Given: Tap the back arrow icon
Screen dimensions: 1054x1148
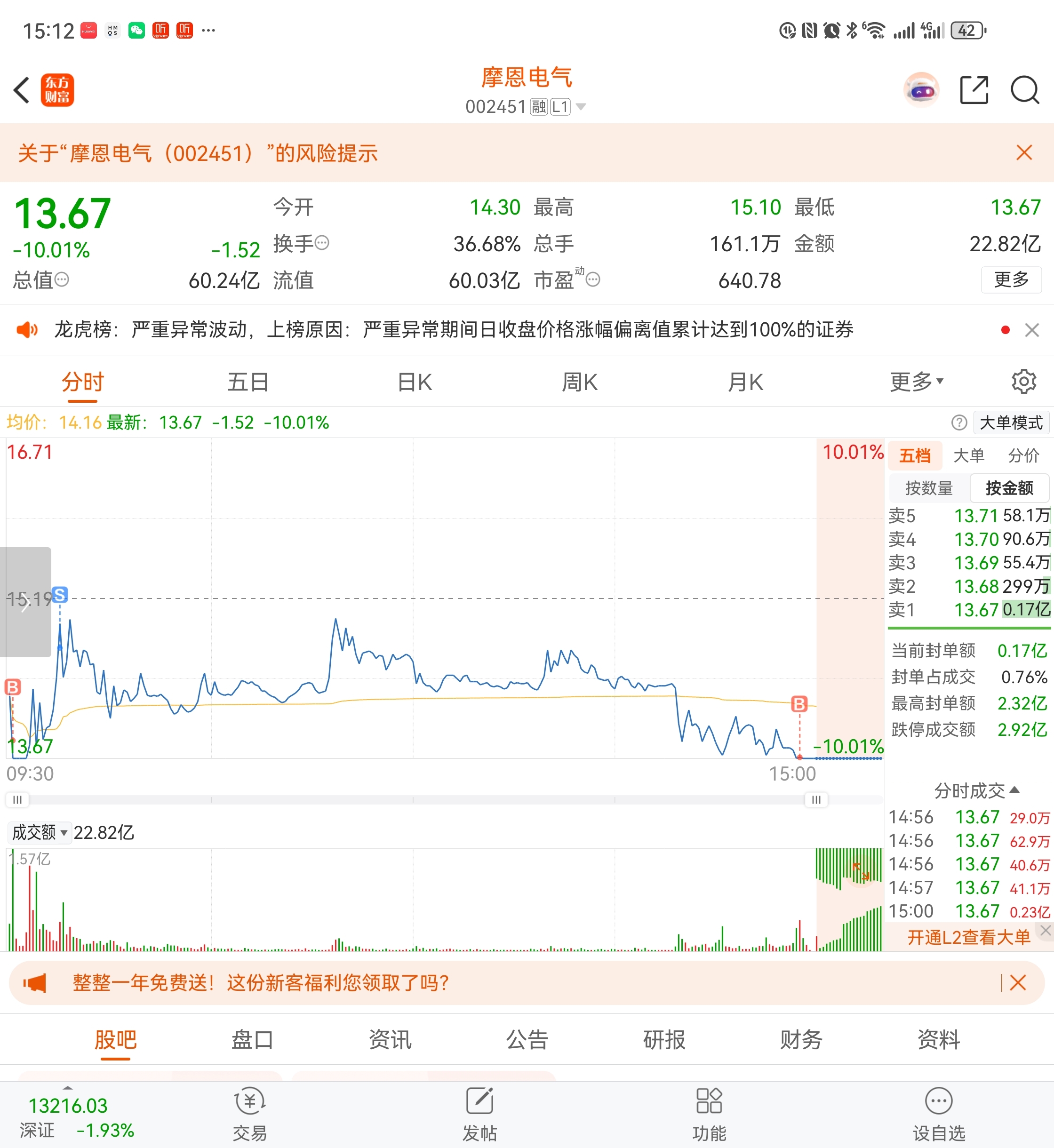Looking at the screenshot, I should pos(22,90).
